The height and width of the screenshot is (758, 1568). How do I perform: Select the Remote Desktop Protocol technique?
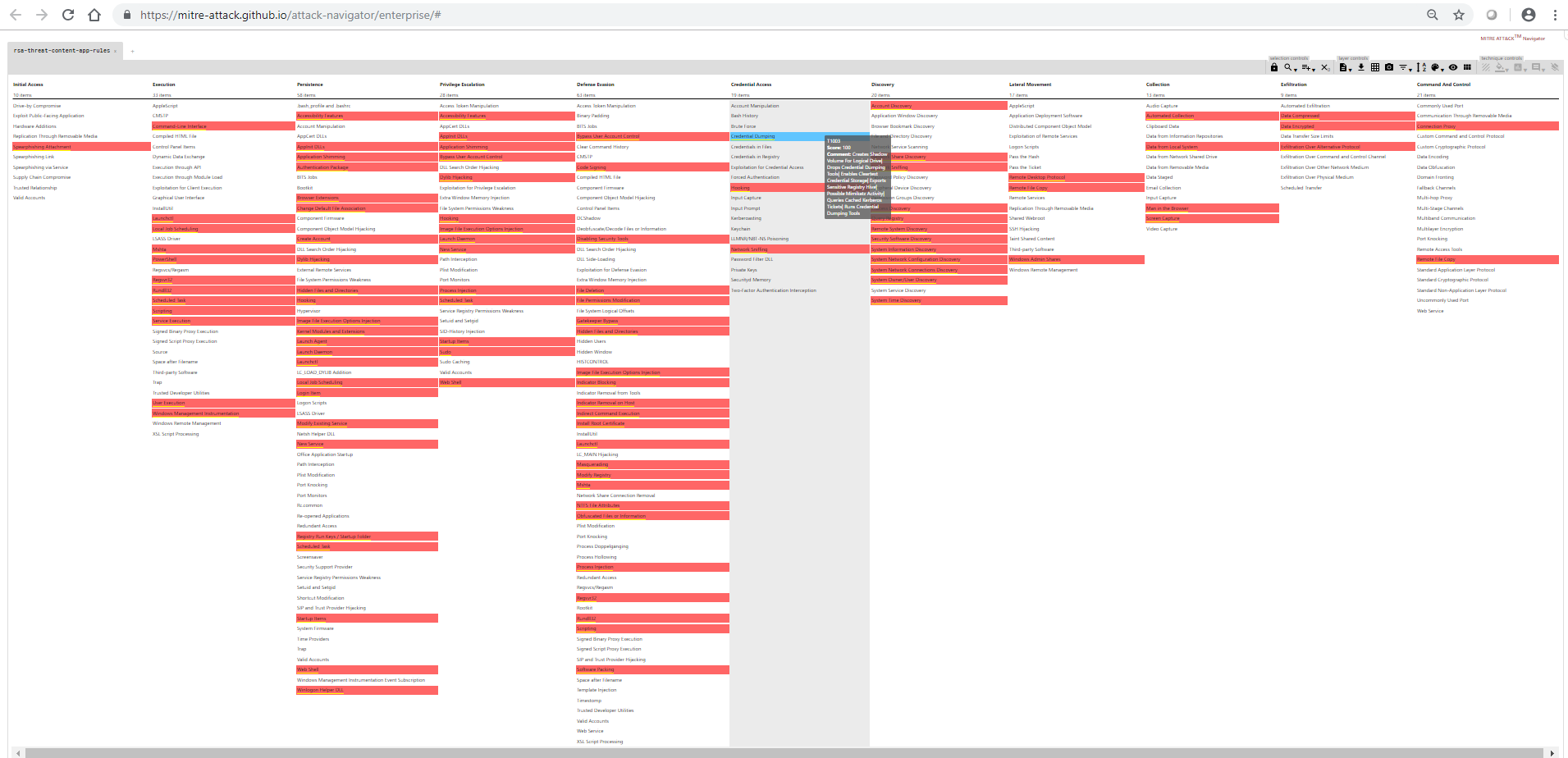(1077, 177)
